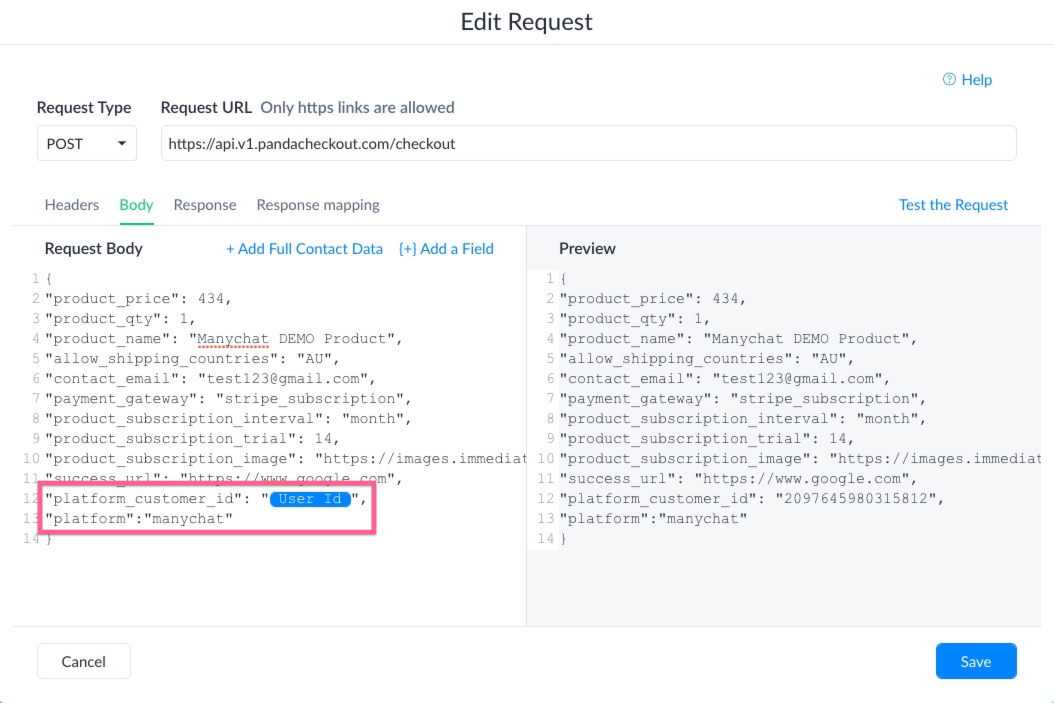Image resolution: width=1054 pixels, height=703 pixels.
Task: Click Test the Request link
Action: (953, 204)
